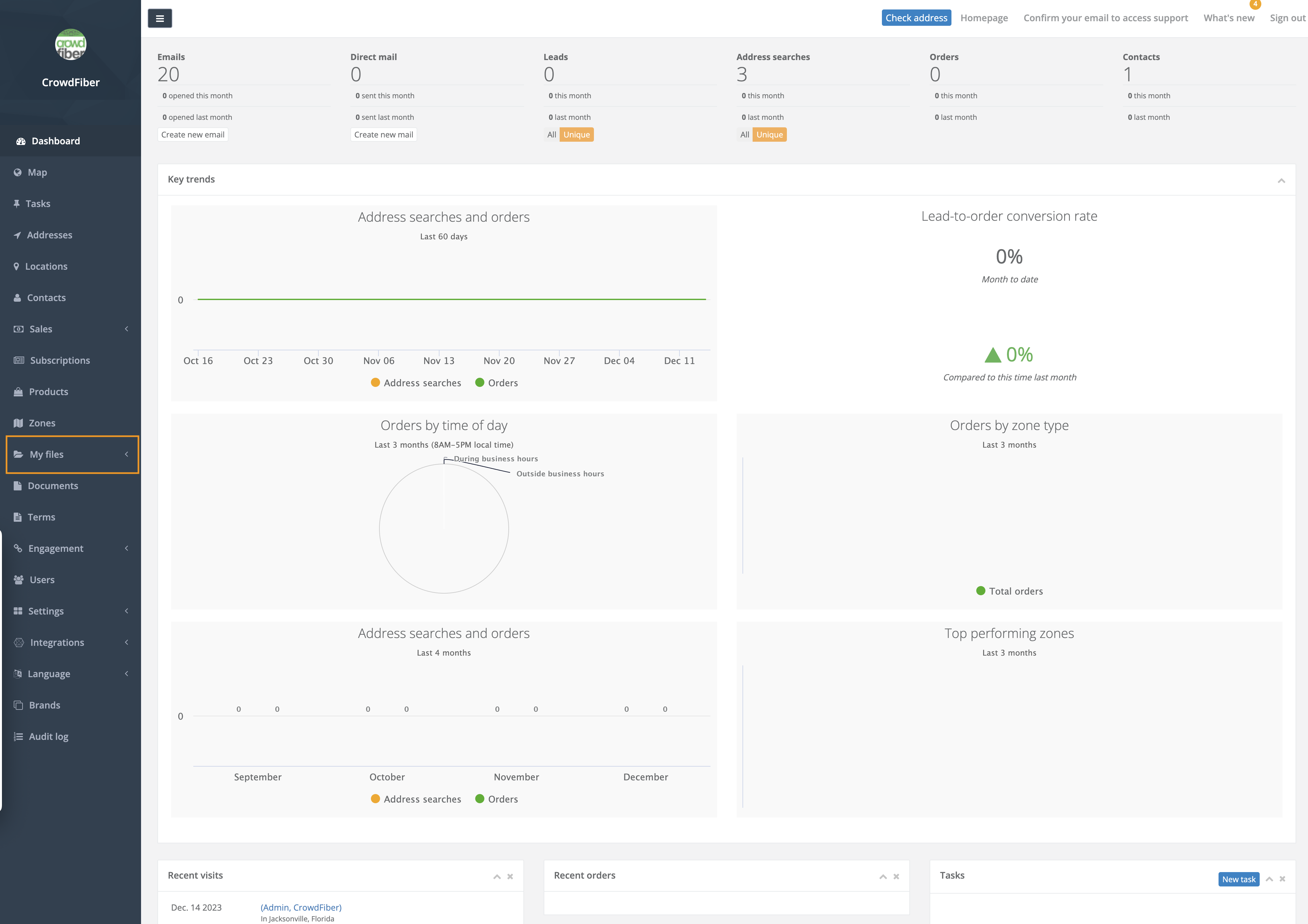The image size is (1308, 924).
Task: Click the Audit log list icon
Action: pos(18,737)
